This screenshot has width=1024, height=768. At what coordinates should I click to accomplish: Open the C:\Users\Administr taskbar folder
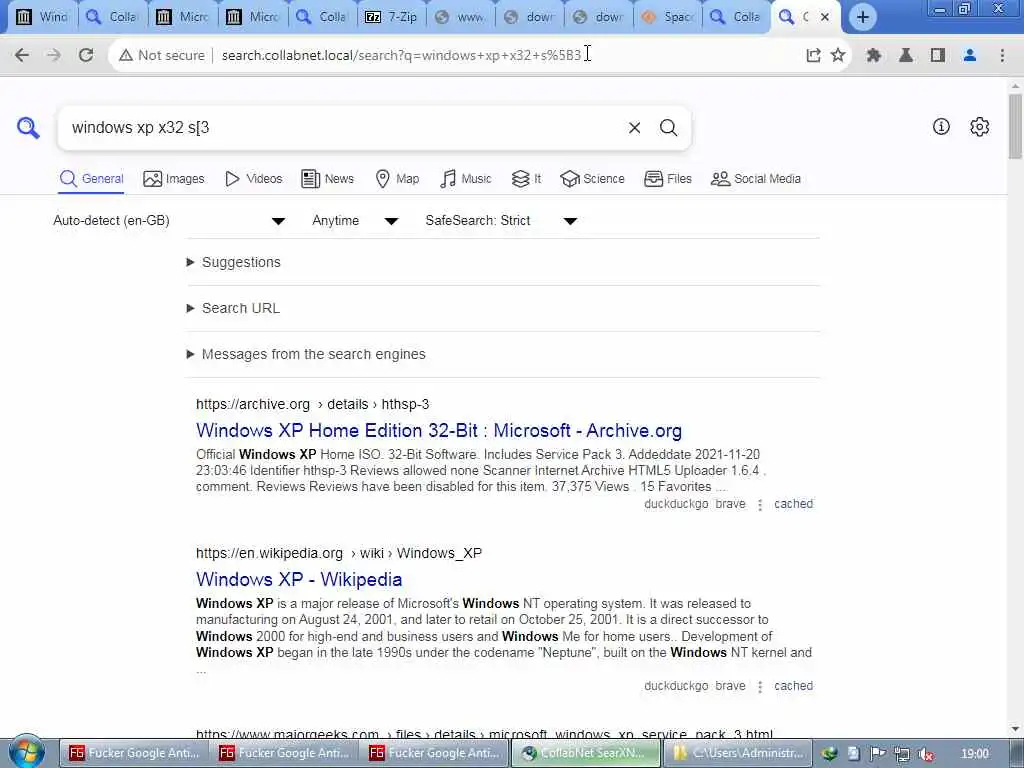[737, 753]
